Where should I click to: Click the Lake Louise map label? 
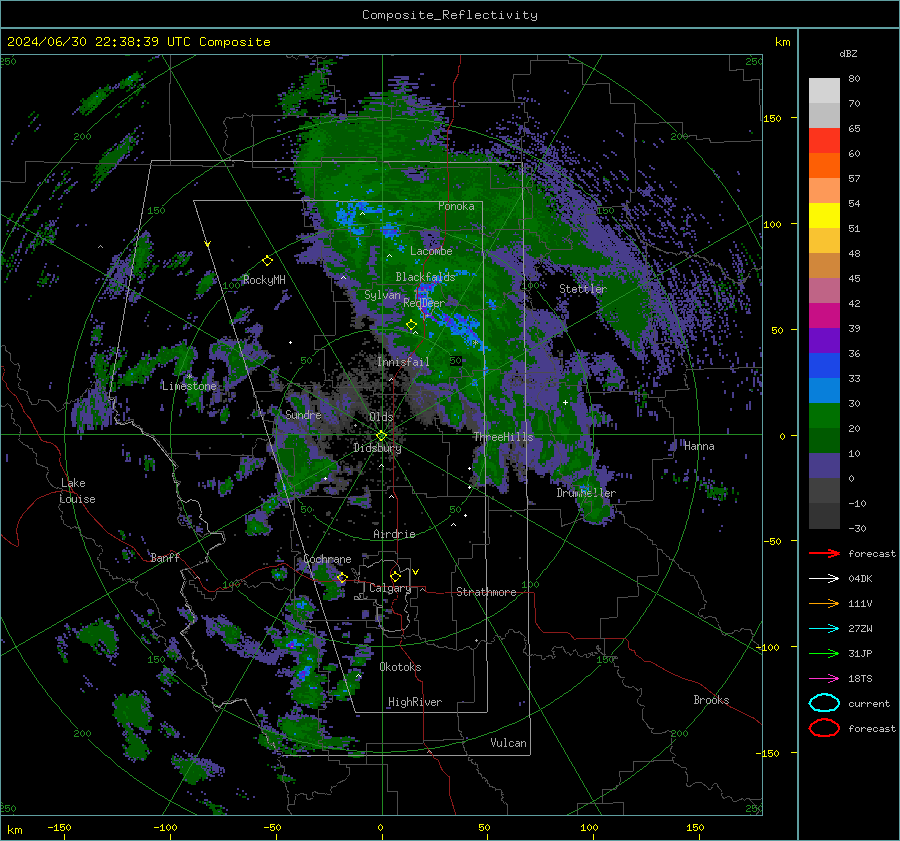(78, 491)
